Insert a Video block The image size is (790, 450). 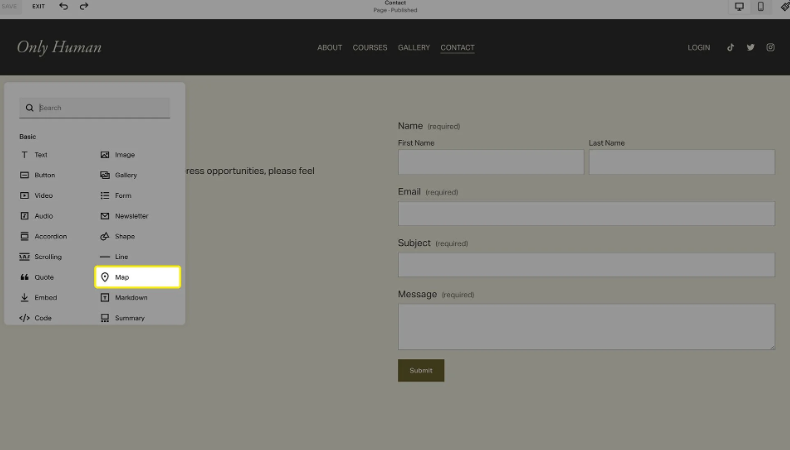click(x=43, y=196)
